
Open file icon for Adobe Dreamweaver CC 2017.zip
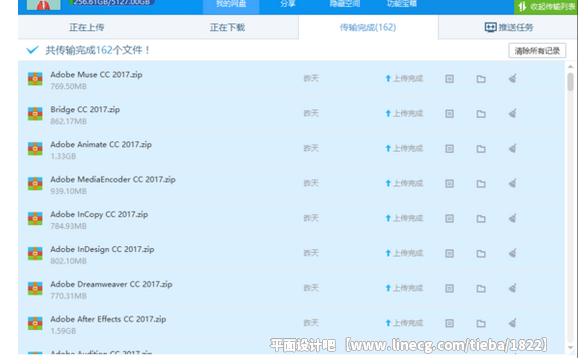click(449, 288)
